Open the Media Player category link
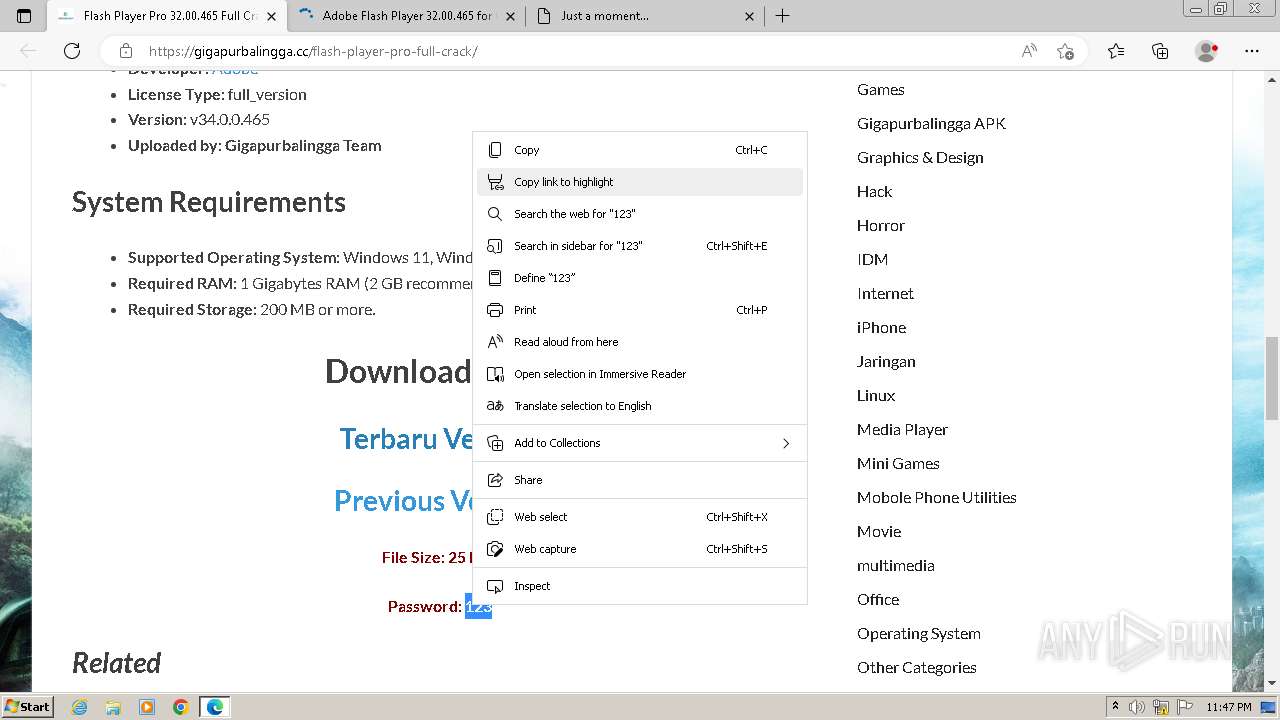 (x=902, y=430)
